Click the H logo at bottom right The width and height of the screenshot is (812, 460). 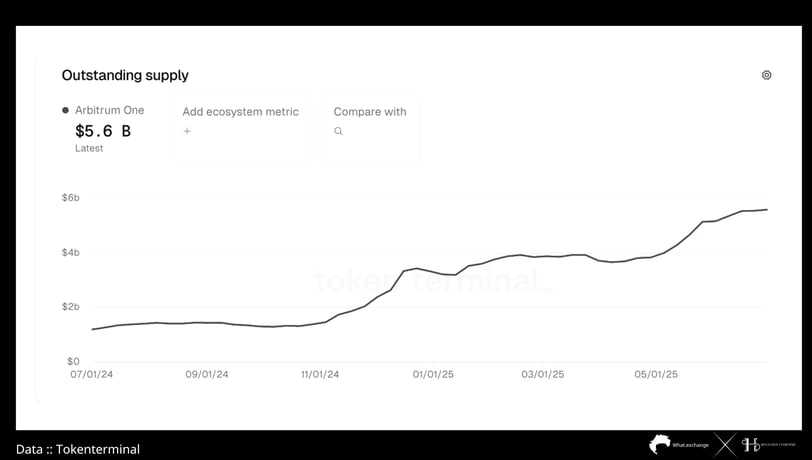pyautogui.click(x=750, y=444)
